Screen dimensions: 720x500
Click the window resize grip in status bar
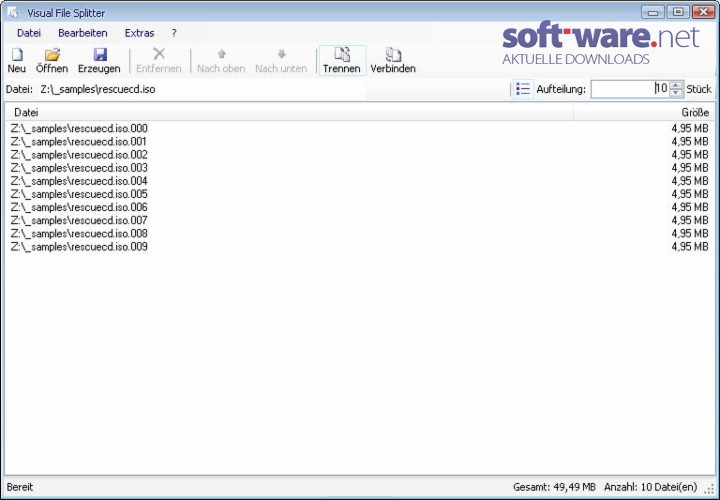(710, 489)
